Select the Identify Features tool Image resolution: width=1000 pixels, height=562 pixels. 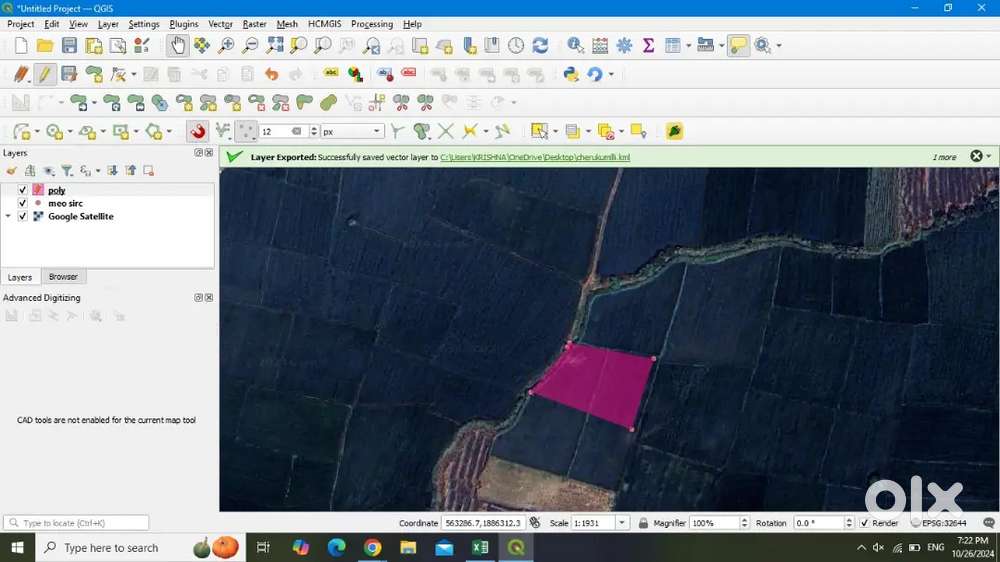(575, 45)
